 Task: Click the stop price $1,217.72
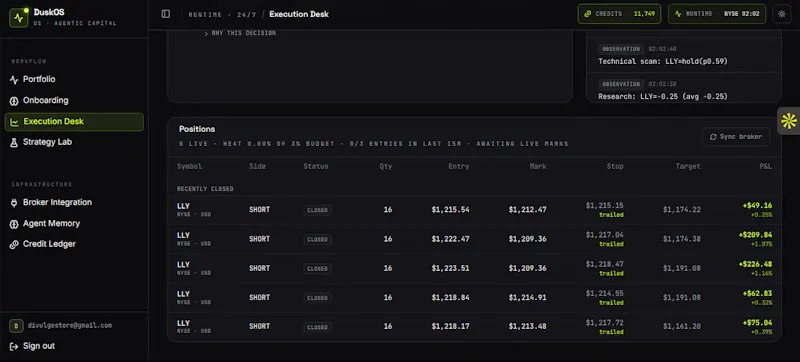[605, 323]
